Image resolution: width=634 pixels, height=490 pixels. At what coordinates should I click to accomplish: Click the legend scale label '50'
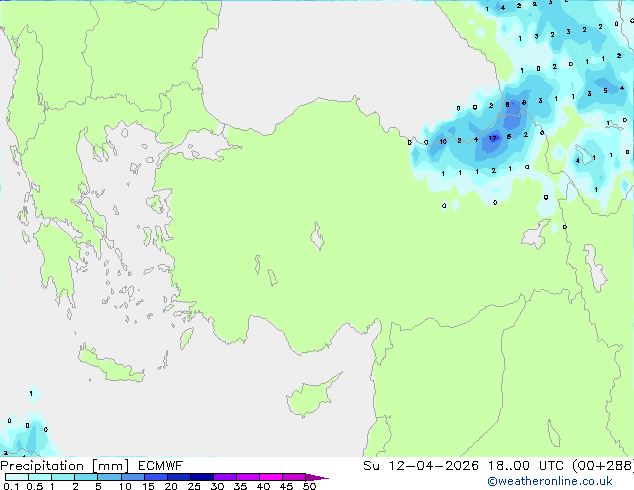pyautogui.click(x=309, y=486)
